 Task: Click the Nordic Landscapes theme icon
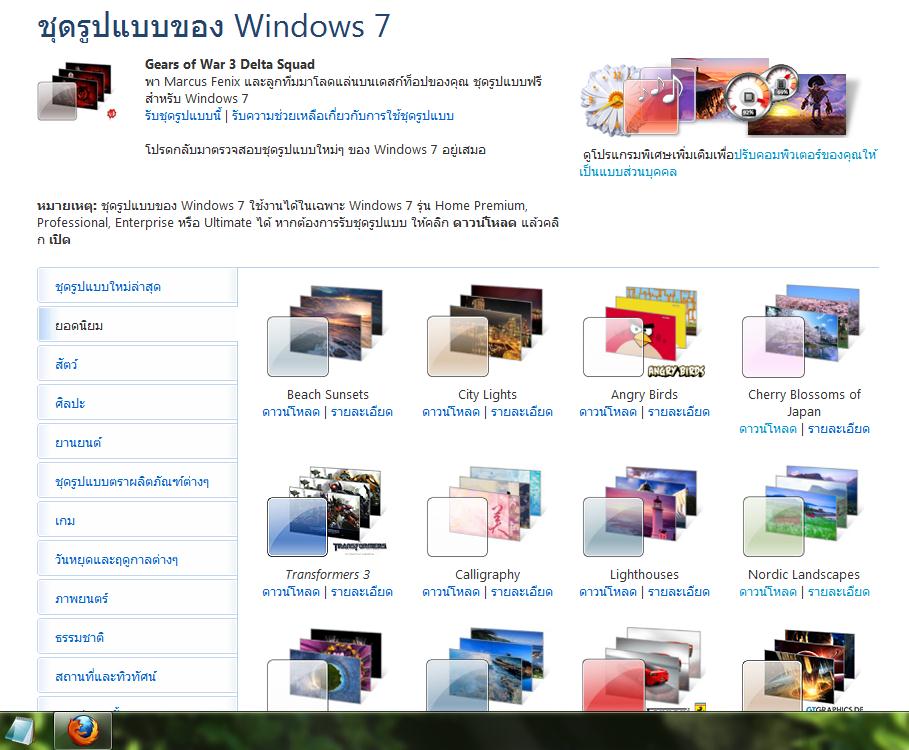coord(802,511)
